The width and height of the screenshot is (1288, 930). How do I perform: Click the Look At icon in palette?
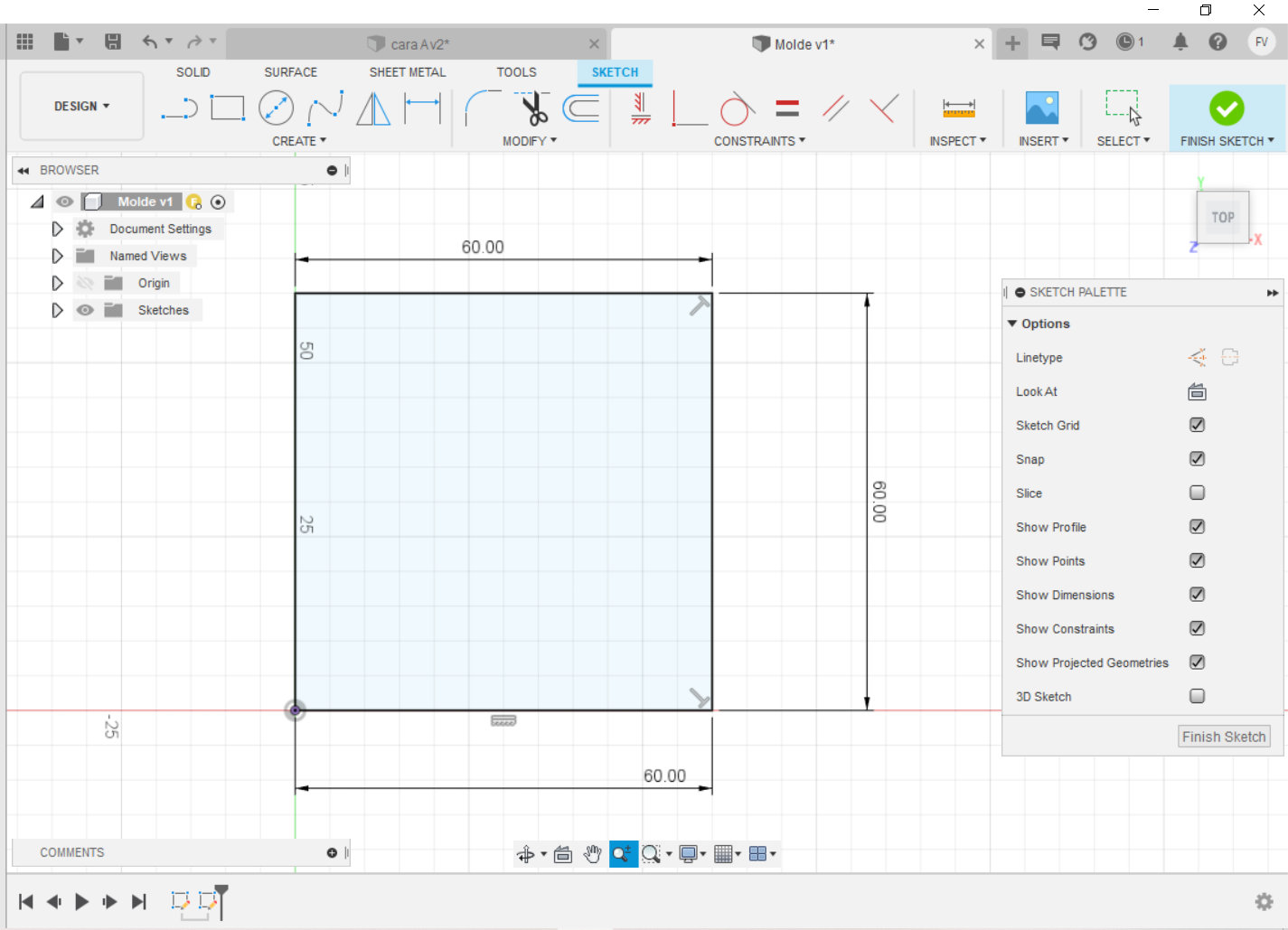(x=1197, y=392)
